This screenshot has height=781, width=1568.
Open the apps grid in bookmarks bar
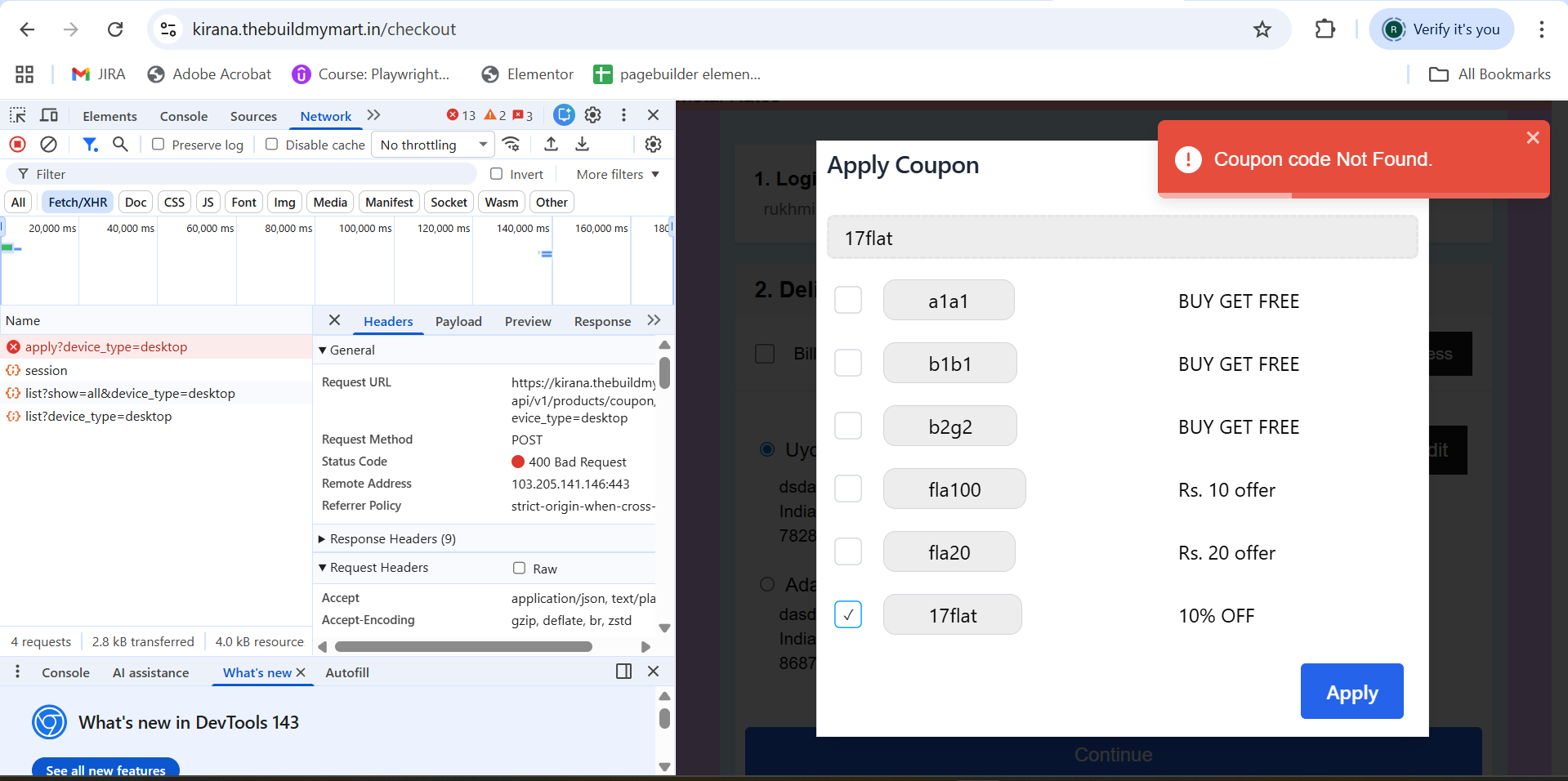click(25, 74)
